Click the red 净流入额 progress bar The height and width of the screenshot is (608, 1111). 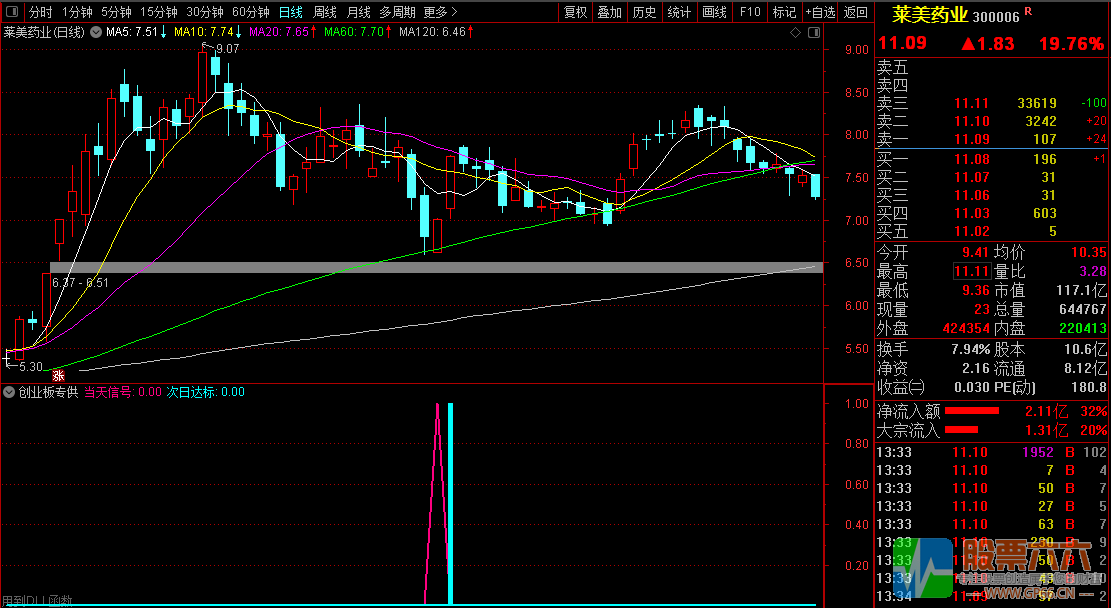pos(972,411)
